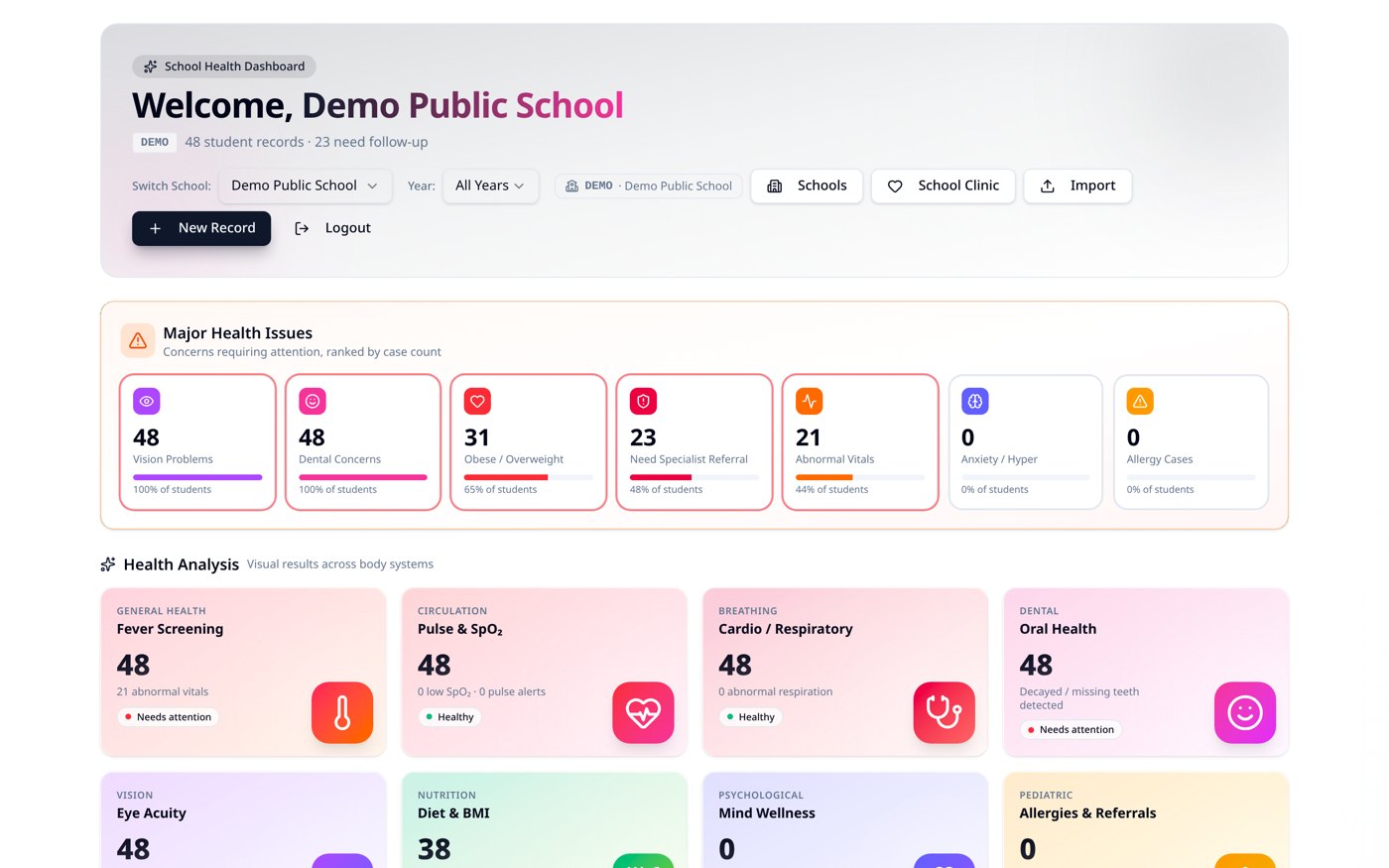Click the heart icon on School Clinic
Viewport: 1389px width, 868px height.
pyautogui.click(x=895, y=186)
